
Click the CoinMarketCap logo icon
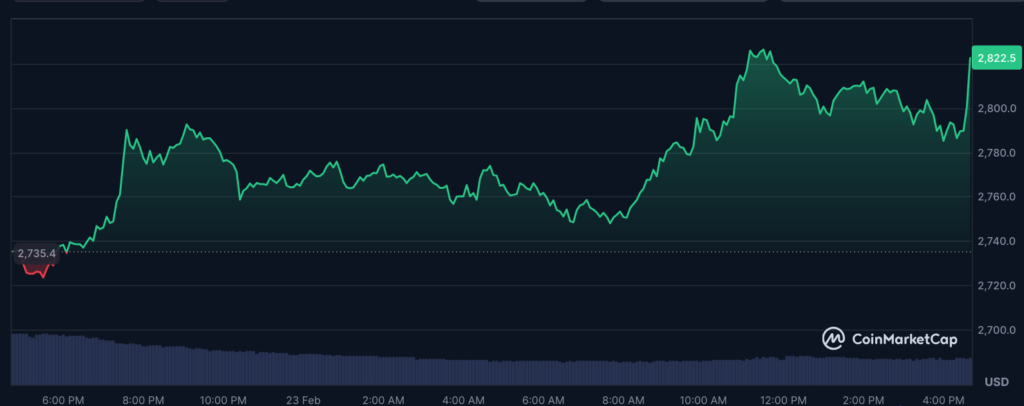coord(834,340)
